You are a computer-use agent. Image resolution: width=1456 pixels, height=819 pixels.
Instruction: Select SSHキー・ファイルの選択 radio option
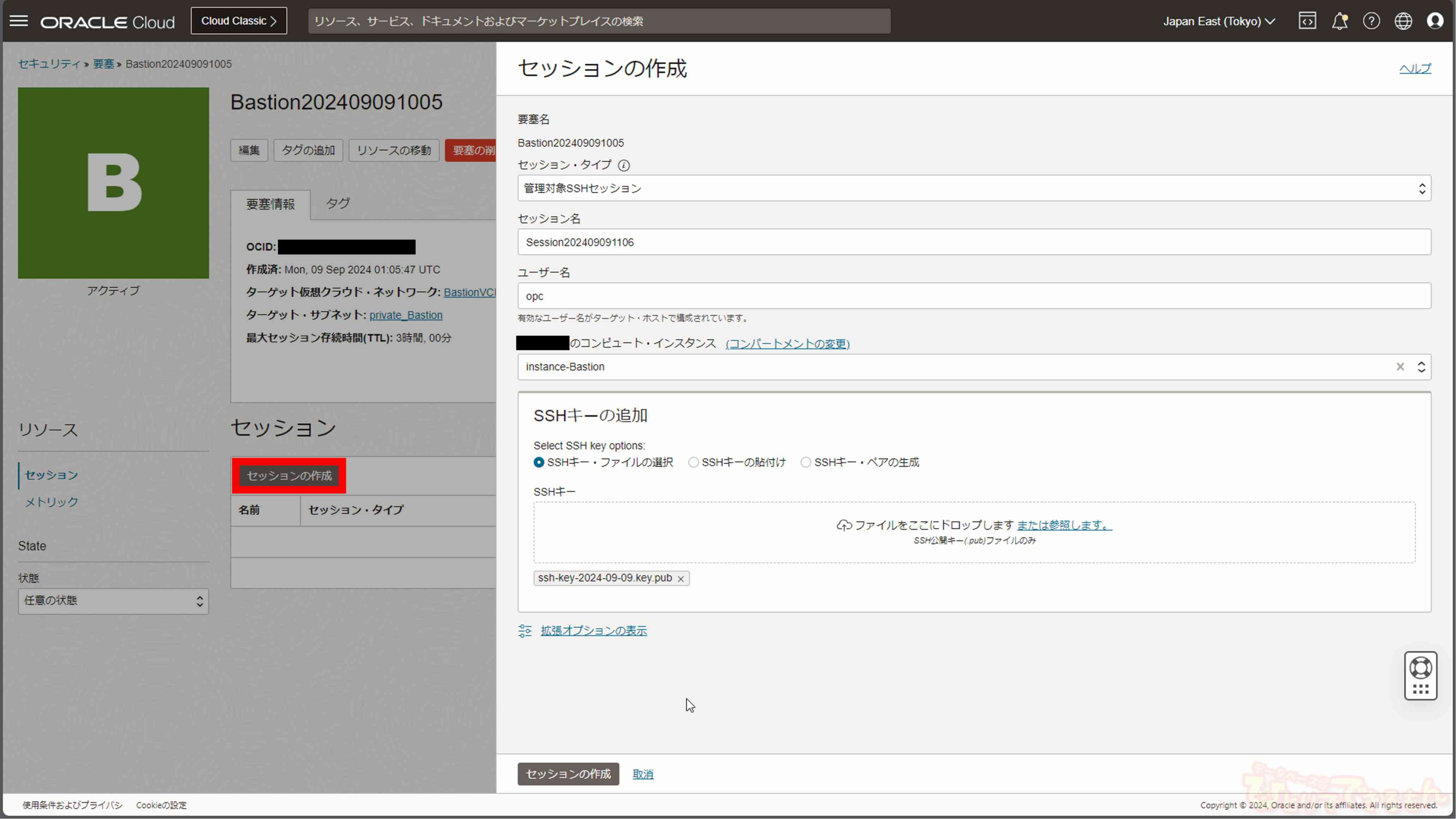click(x=539, y=462)
